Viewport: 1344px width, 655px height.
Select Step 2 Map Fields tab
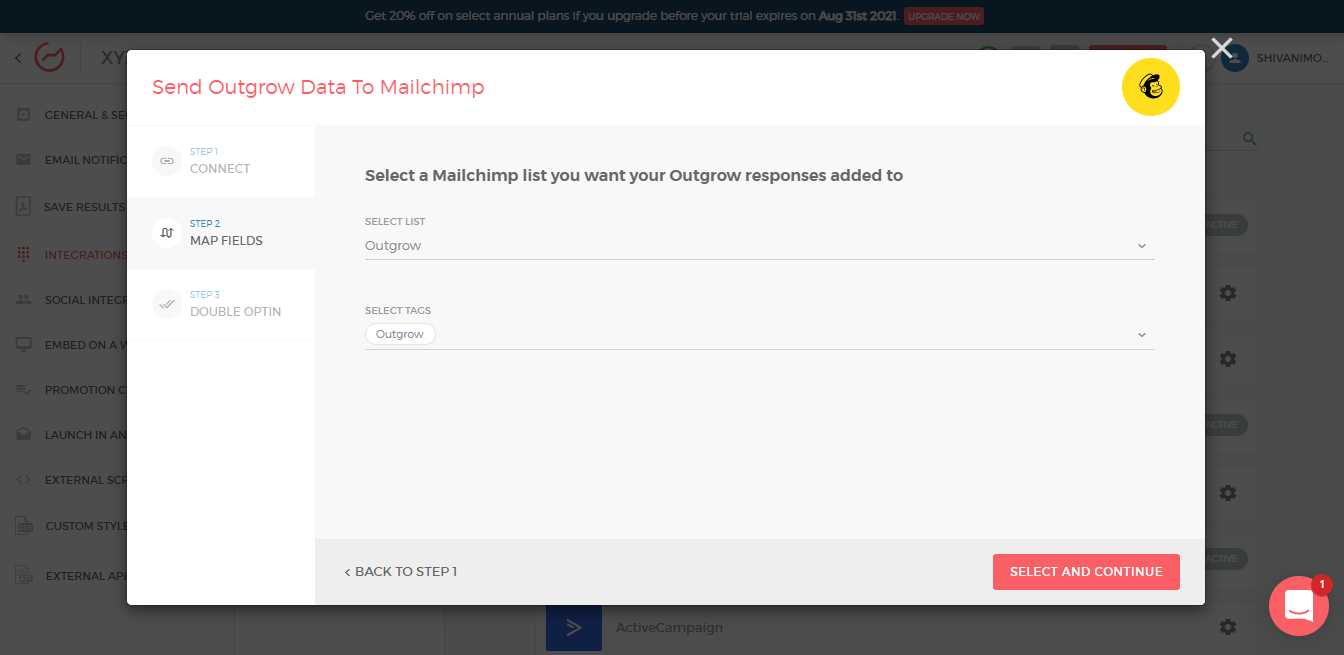(221, 232)
